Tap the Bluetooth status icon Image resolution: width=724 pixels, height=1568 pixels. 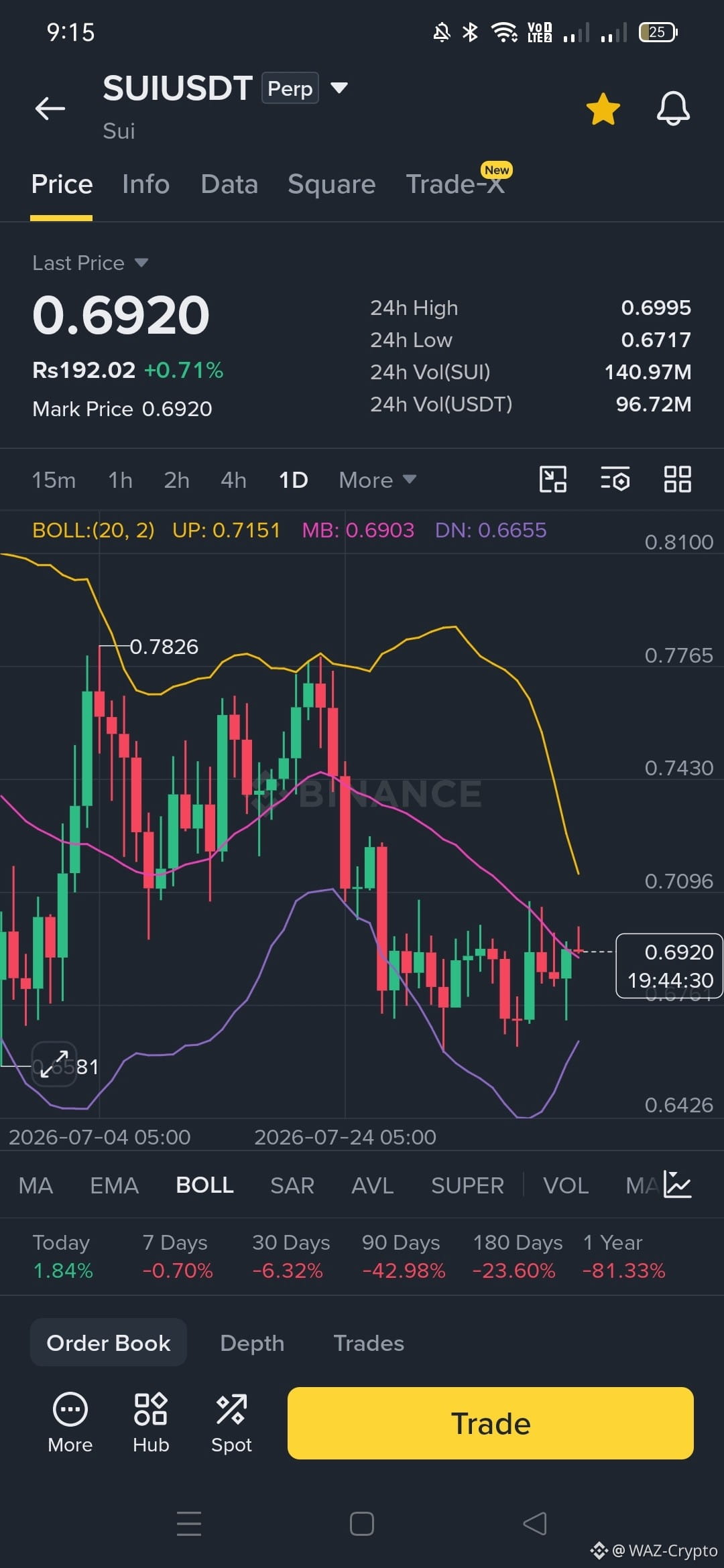coord(471,31)
